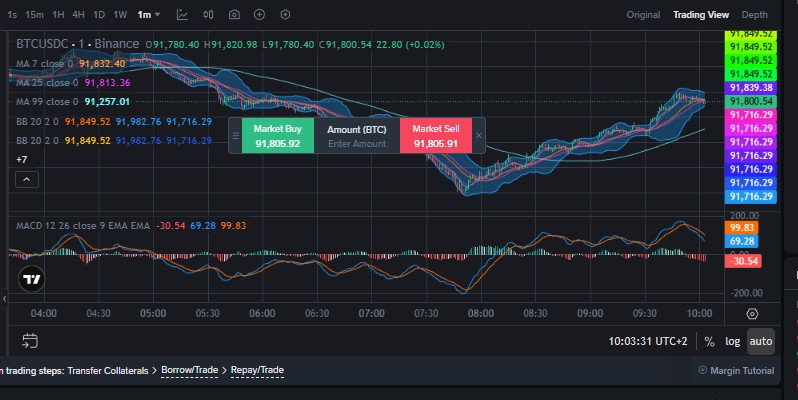
Task: Select the MA 25 close indicator legend
Action: pyautogui.click(x=47, y=82)
